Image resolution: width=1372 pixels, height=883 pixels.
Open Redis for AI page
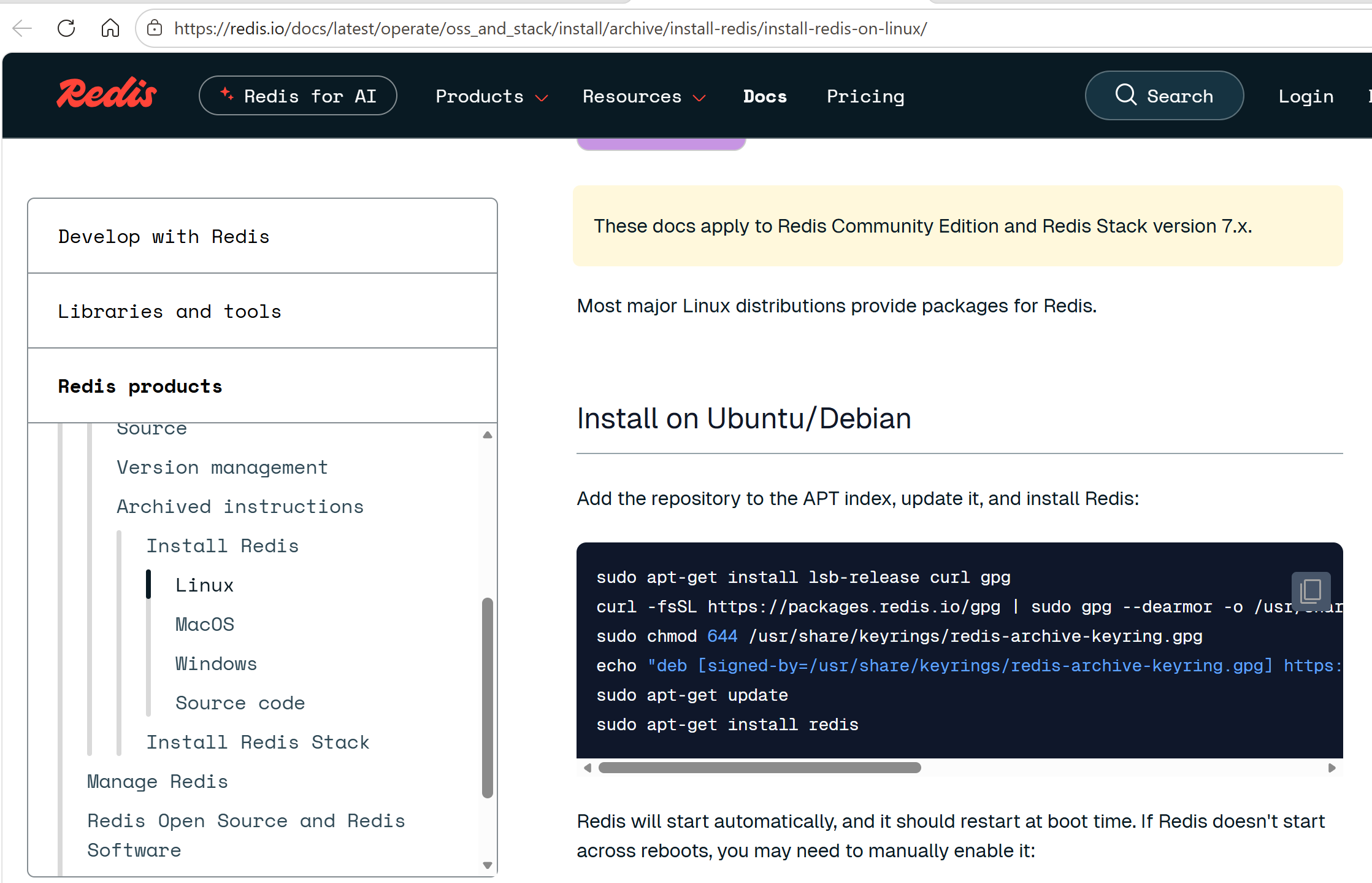(x=298, y=96)
